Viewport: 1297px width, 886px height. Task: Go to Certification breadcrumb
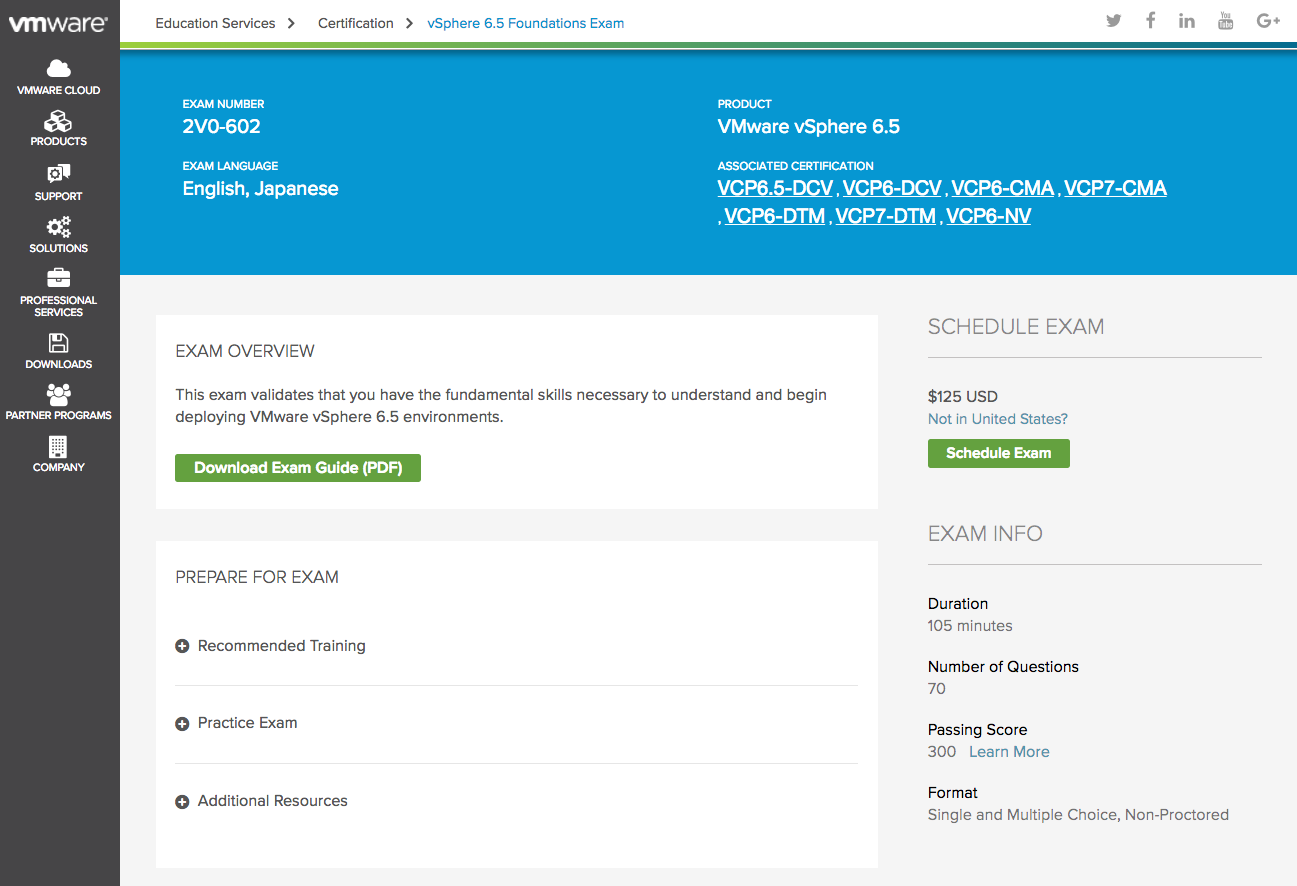click(356, 23)
